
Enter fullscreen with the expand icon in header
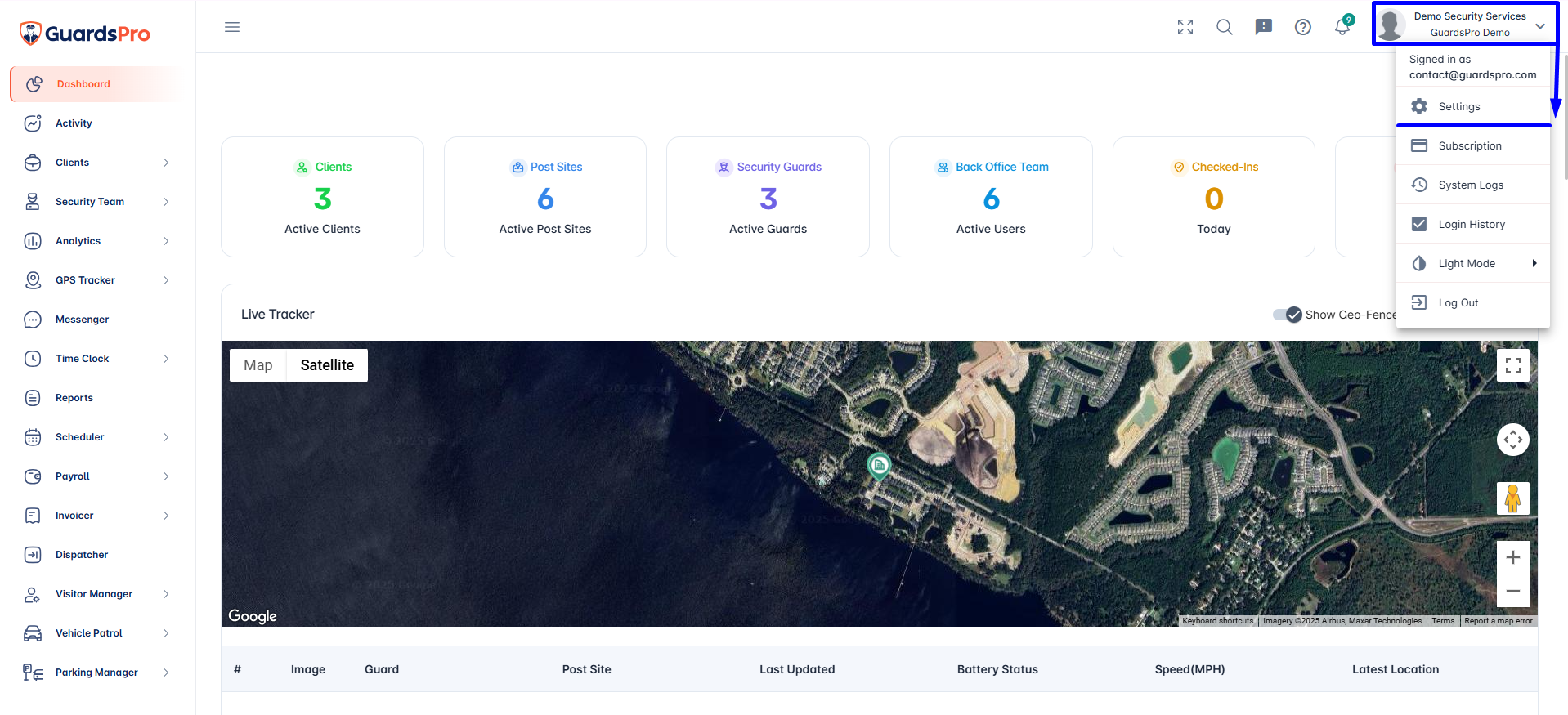pyautogui.click(x=1185, y=27)
